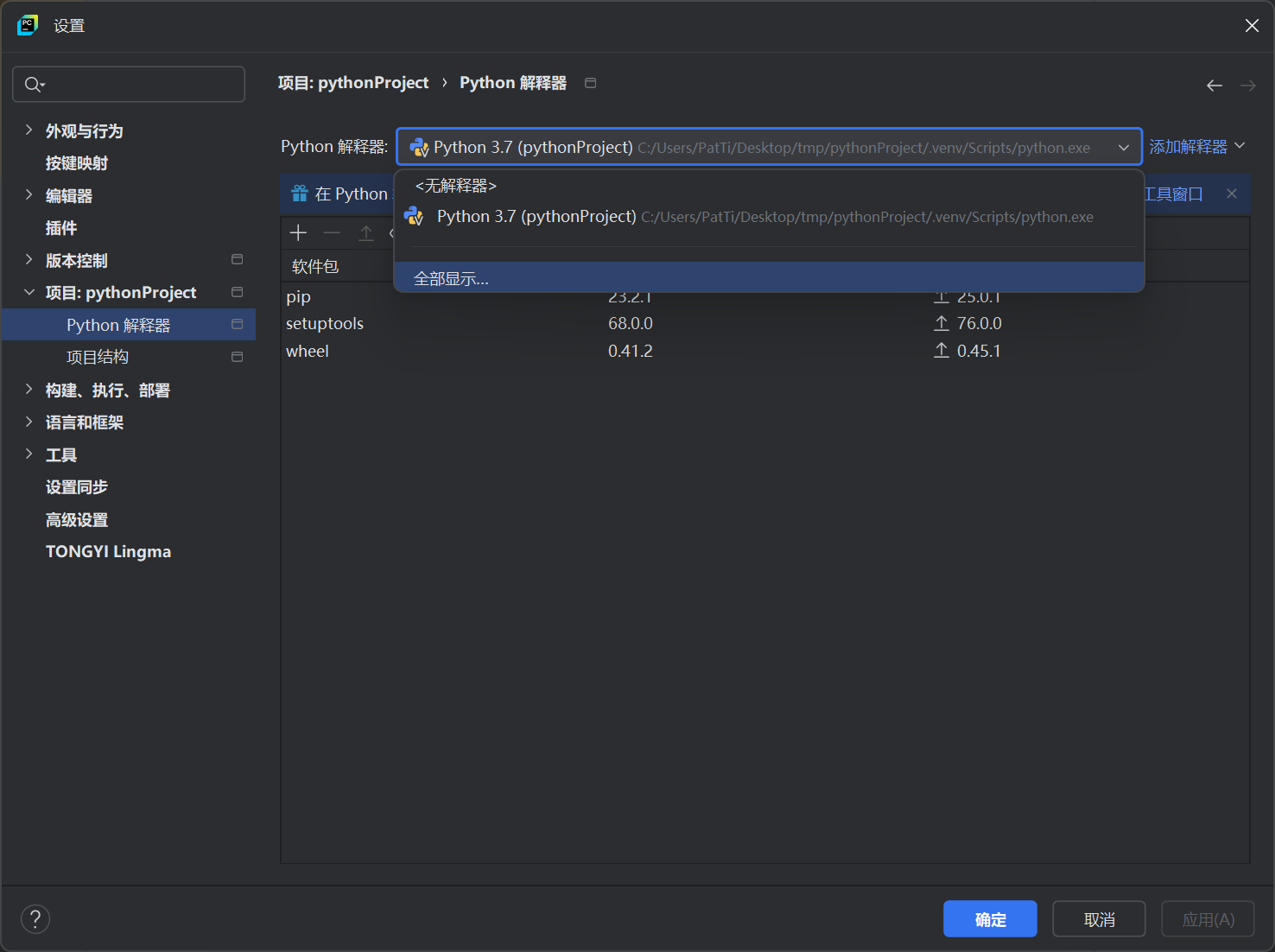Click the add package plus icon

[298, 232]
